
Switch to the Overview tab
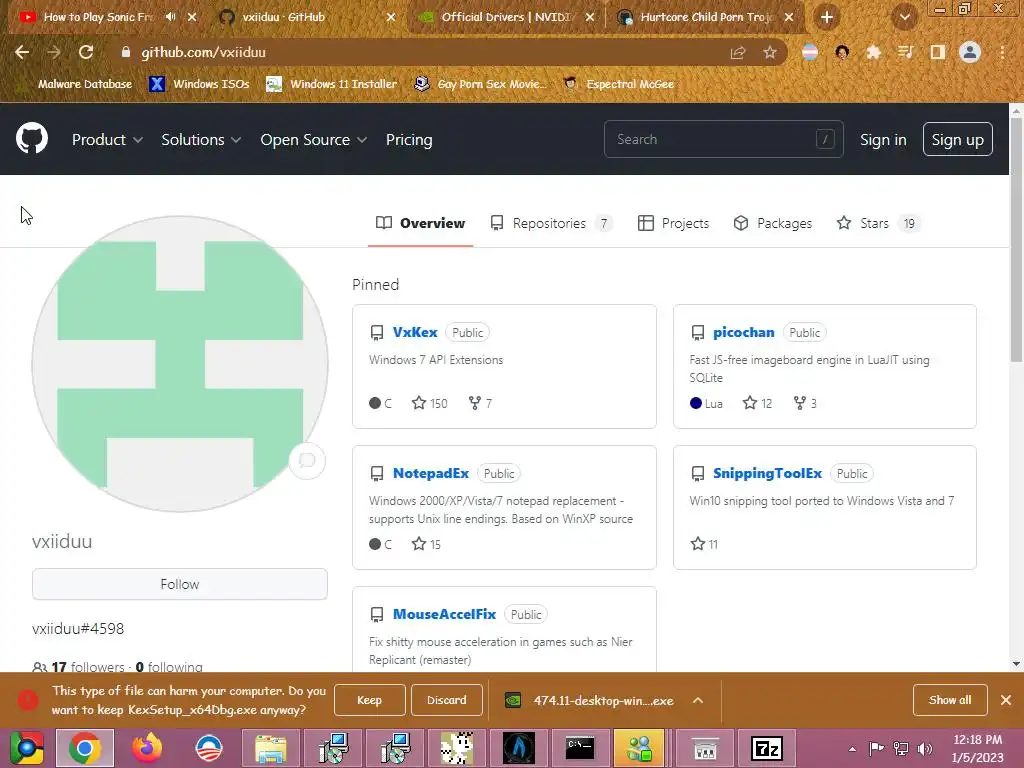coord(421,223)
